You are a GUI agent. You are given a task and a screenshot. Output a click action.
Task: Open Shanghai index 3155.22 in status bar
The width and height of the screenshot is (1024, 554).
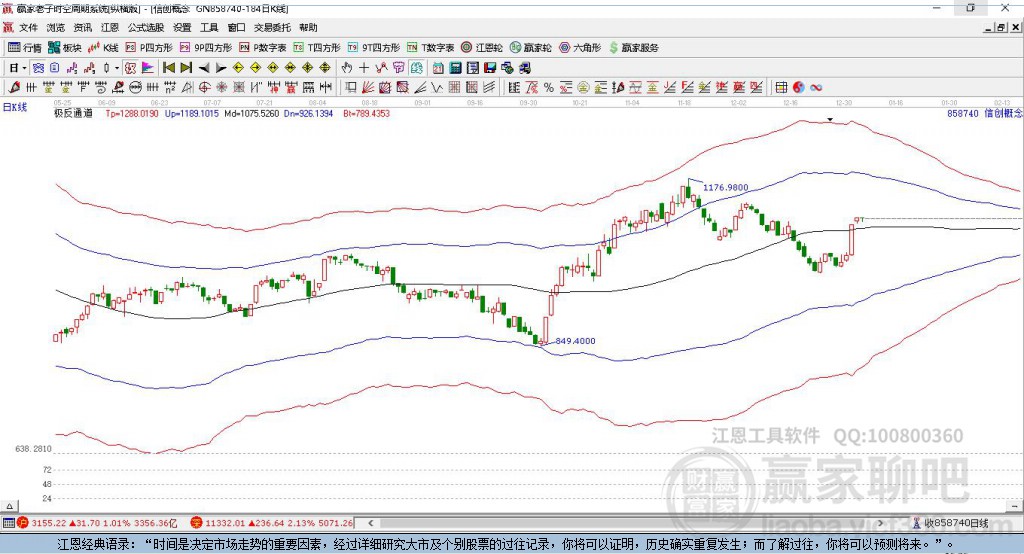pyautogui.click(x=97, y=523)
